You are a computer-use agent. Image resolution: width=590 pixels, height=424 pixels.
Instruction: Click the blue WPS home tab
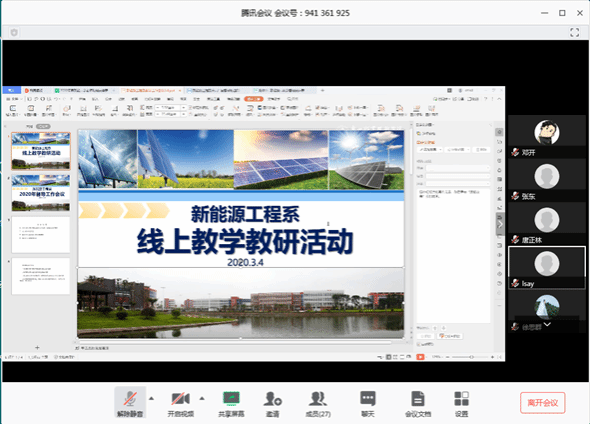[x=11, y=90]
